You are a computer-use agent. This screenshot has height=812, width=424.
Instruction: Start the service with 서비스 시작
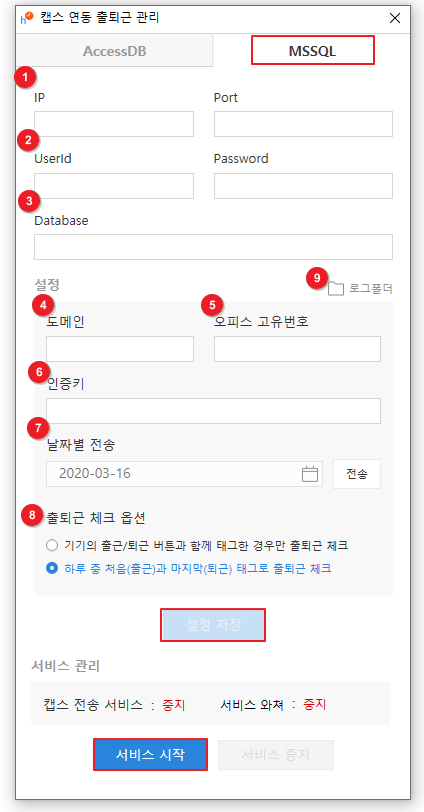pyautogui.click(x=151, y=755)
